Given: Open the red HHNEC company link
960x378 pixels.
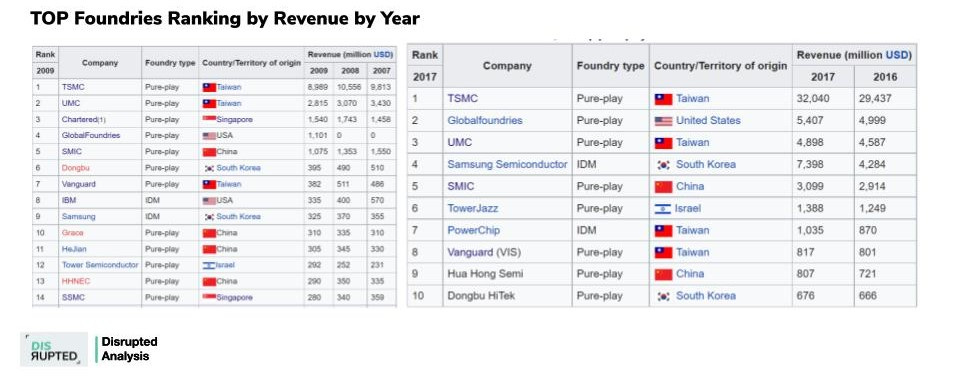Looking at the screenshot, I should 76,281.
